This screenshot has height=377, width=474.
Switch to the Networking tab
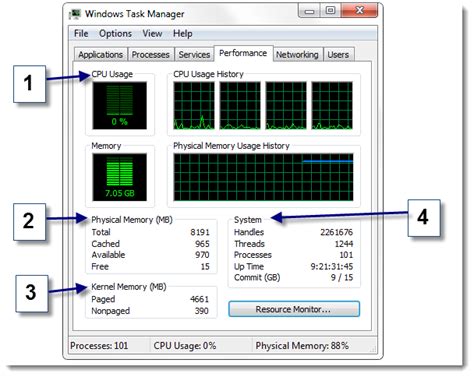(297, 55)
